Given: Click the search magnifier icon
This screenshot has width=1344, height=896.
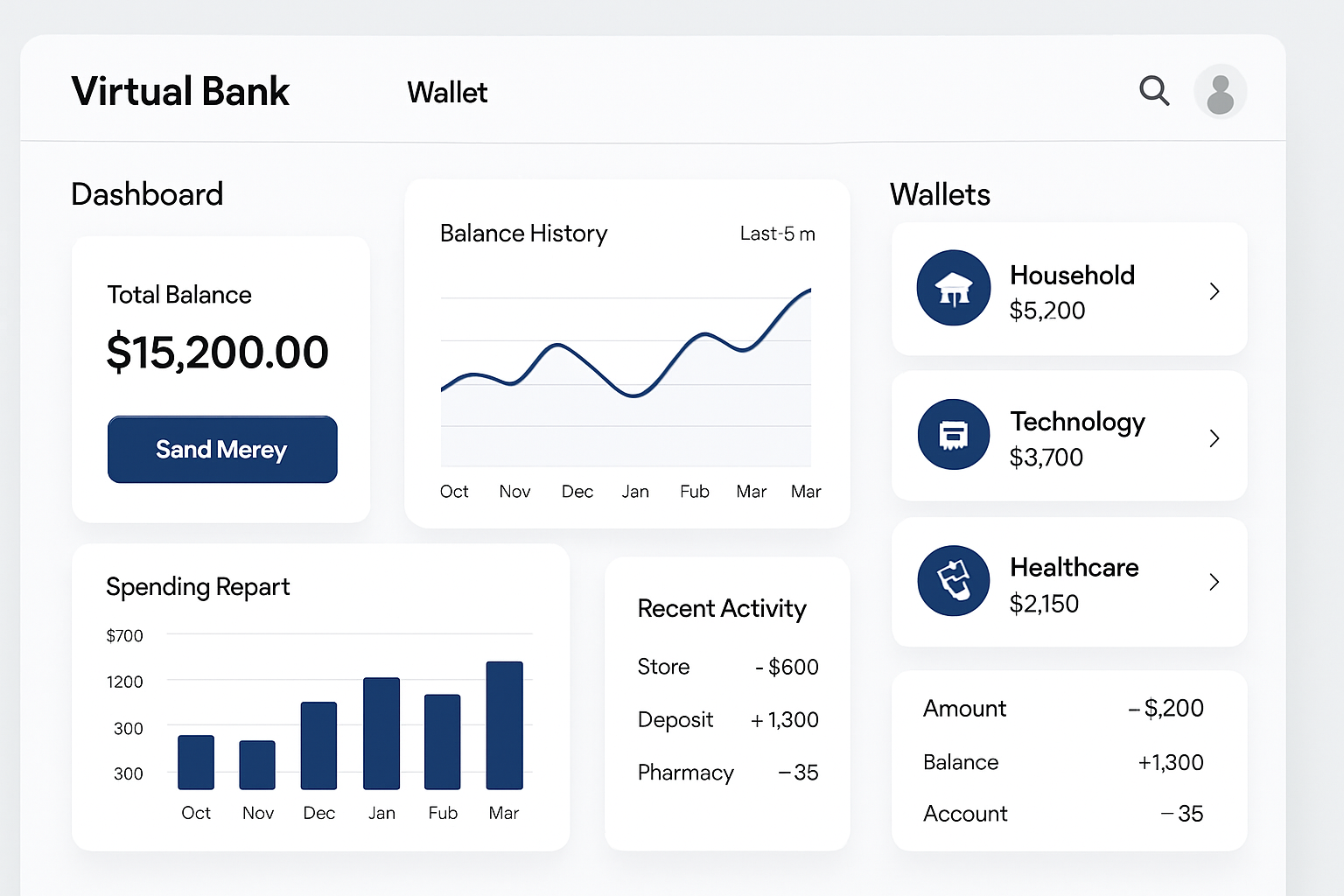Looking at the screenshot, I should 1154,91.
